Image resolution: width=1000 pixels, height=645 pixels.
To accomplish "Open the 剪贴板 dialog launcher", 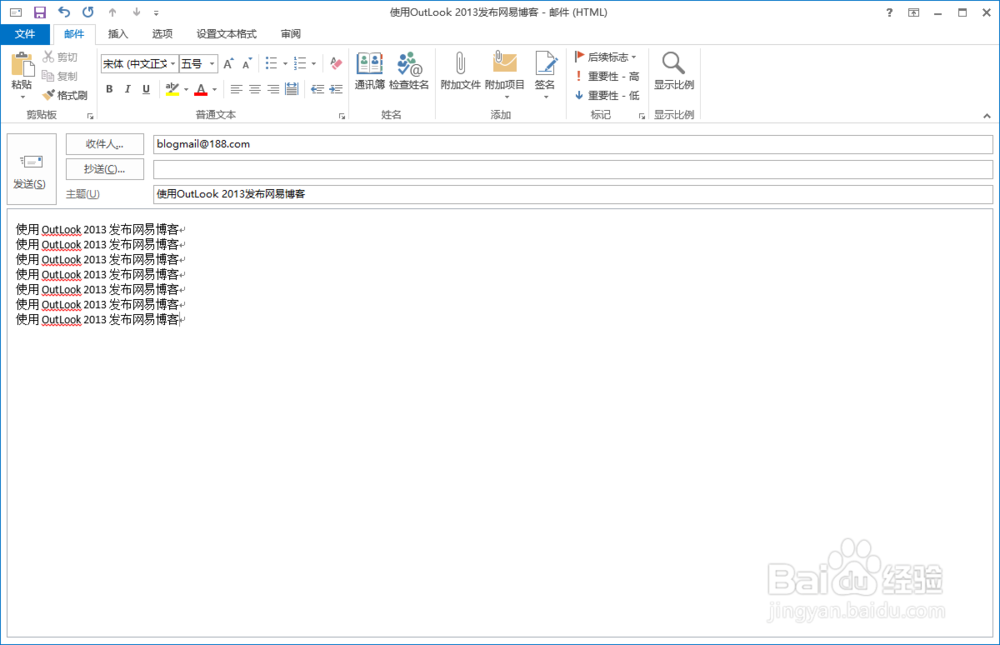I will 90,116.
